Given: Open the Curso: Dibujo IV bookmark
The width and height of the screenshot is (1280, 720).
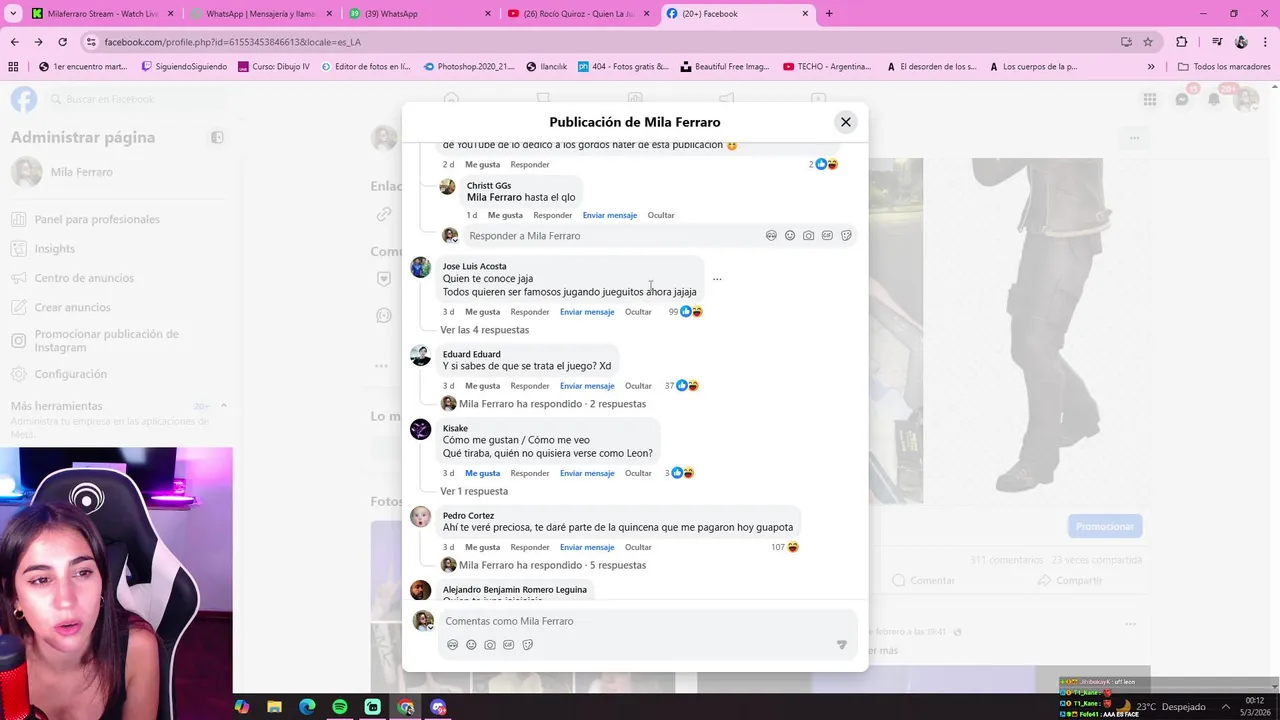Looking at the screenshot, I should click(274, 67).
